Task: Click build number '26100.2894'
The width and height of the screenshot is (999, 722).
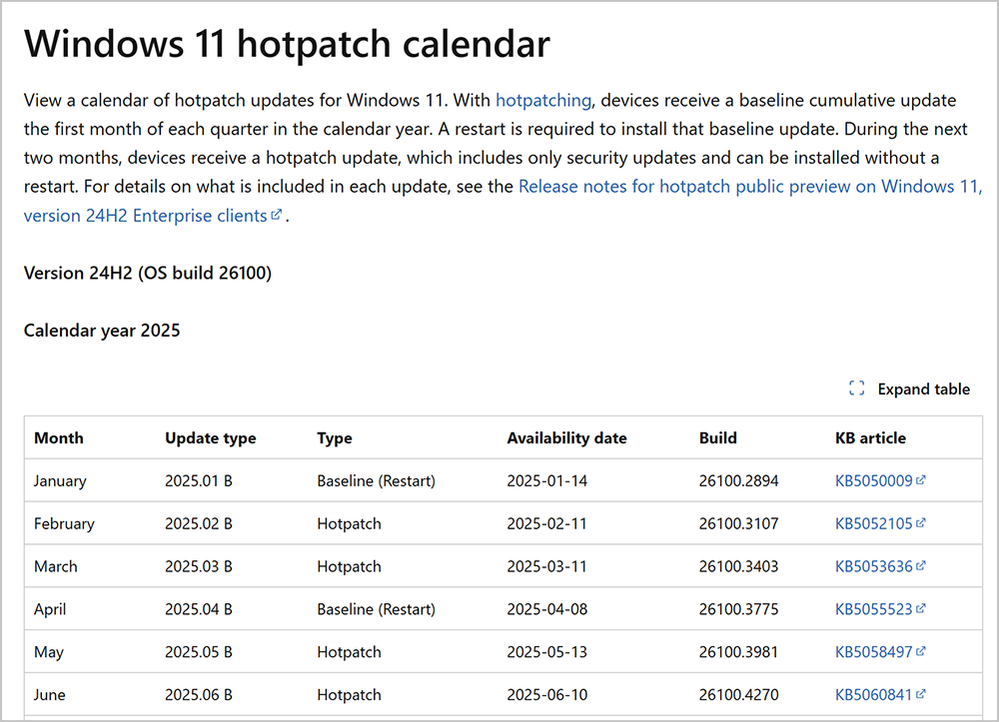Action: (738, 481)
